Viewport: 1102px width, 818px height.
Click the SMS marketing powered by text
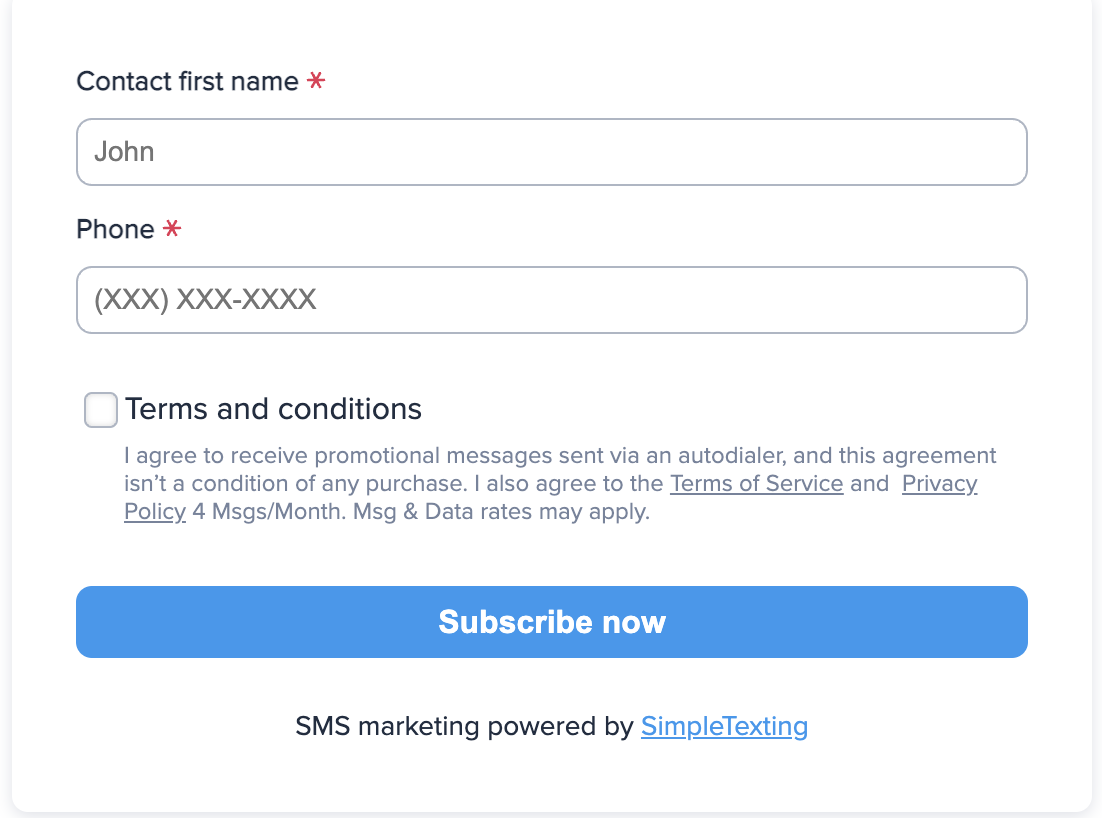coord(465,726)
